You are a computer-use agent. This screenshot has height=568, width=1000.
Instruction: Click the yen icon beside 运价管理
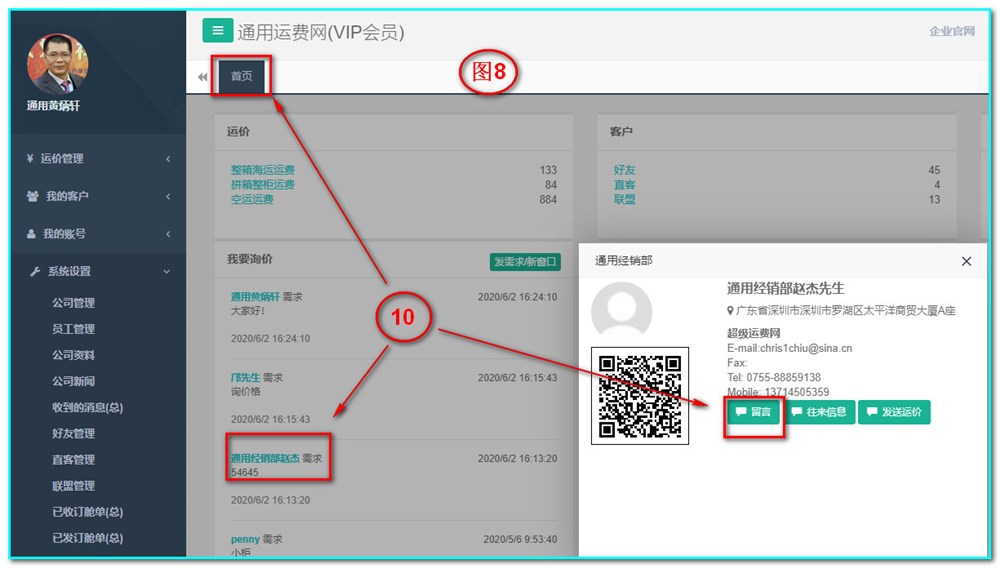[30, 158]
